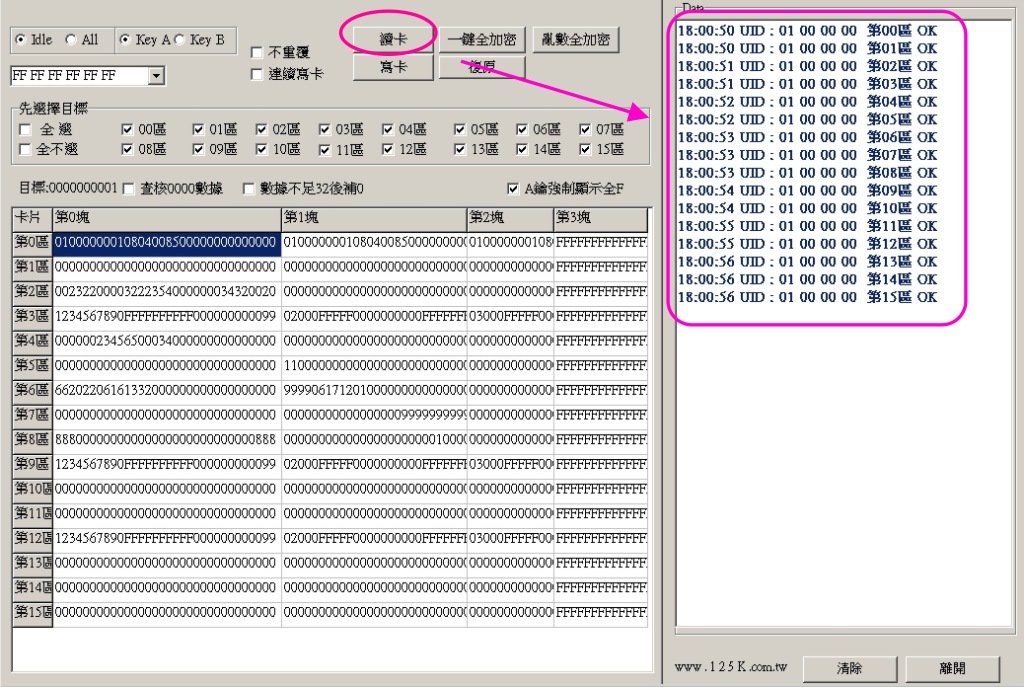Click the 離開 exit button

(951, 668)
